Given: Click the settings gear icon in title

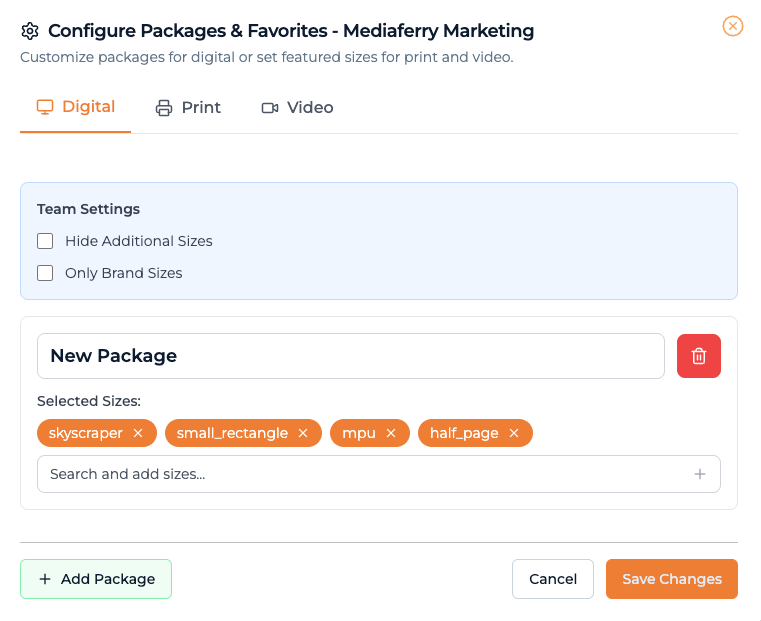Looking at the screenshot, I should coord(30,31).
